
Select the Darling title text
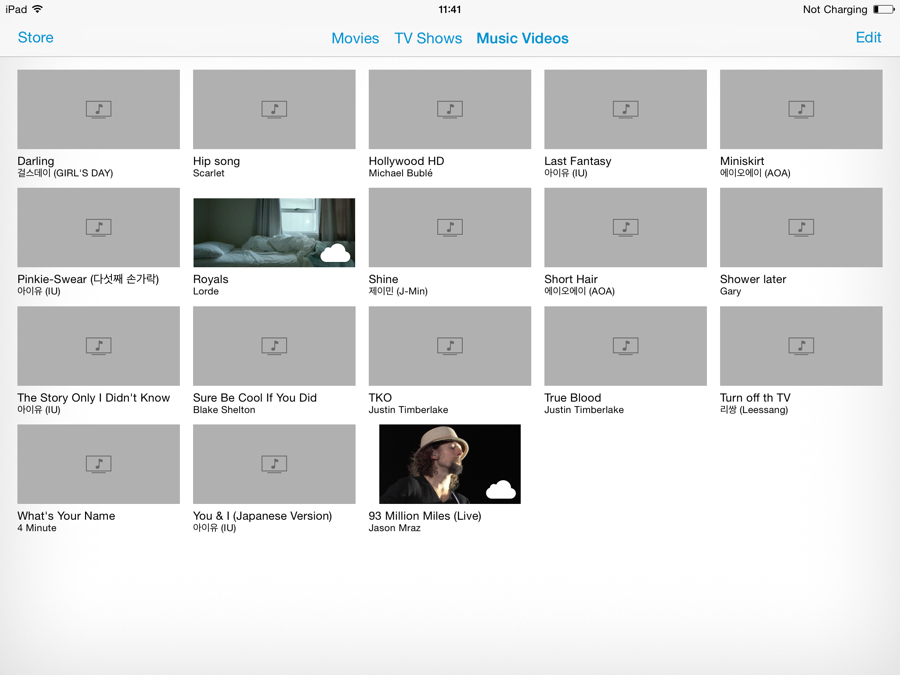coord(36,161)
